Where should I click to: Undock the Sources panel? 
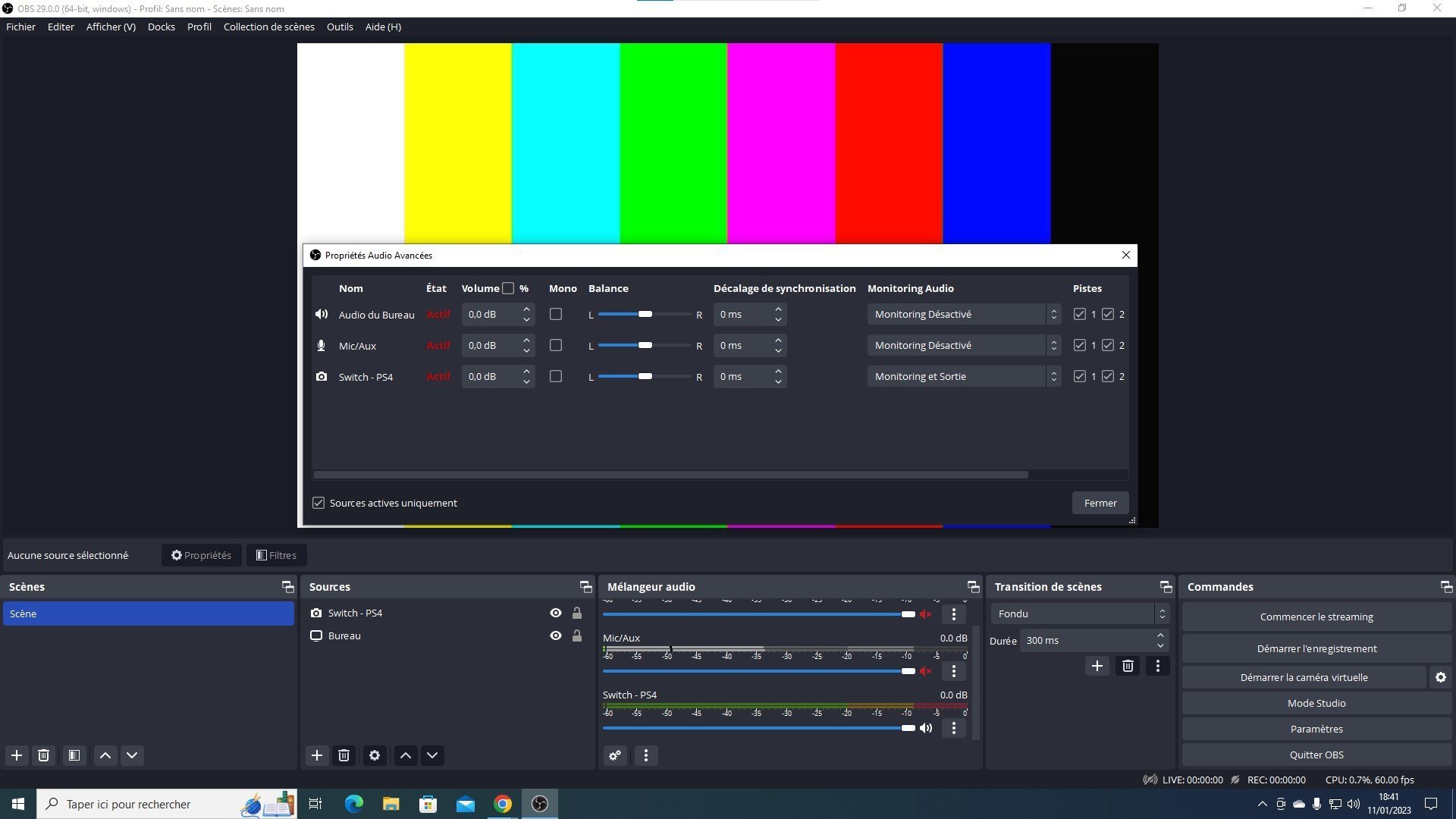click(x=585, y=587)
